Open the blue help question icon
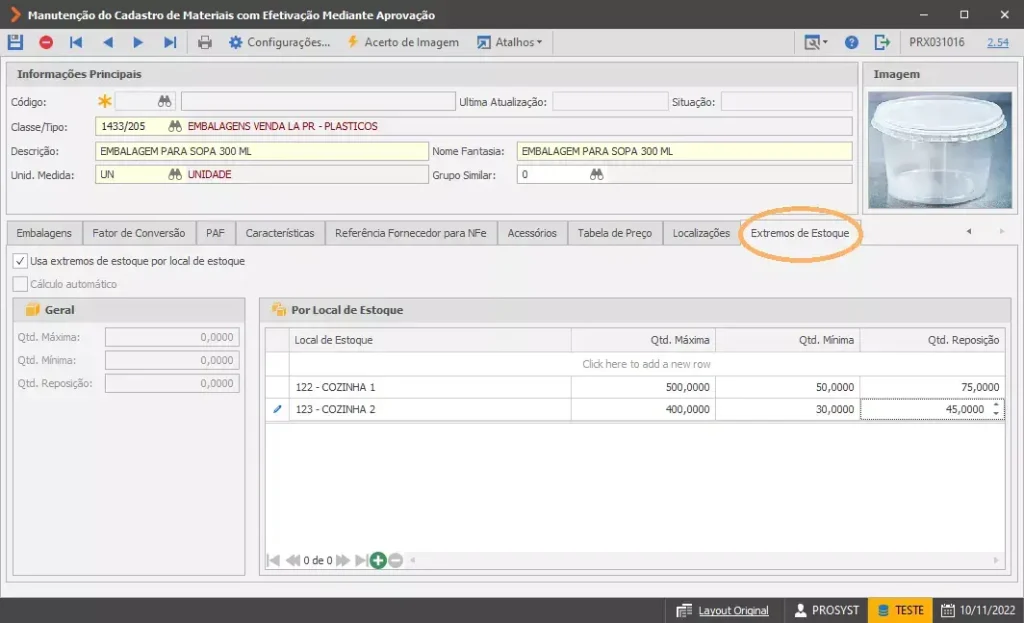 click(x=851, y=42)
